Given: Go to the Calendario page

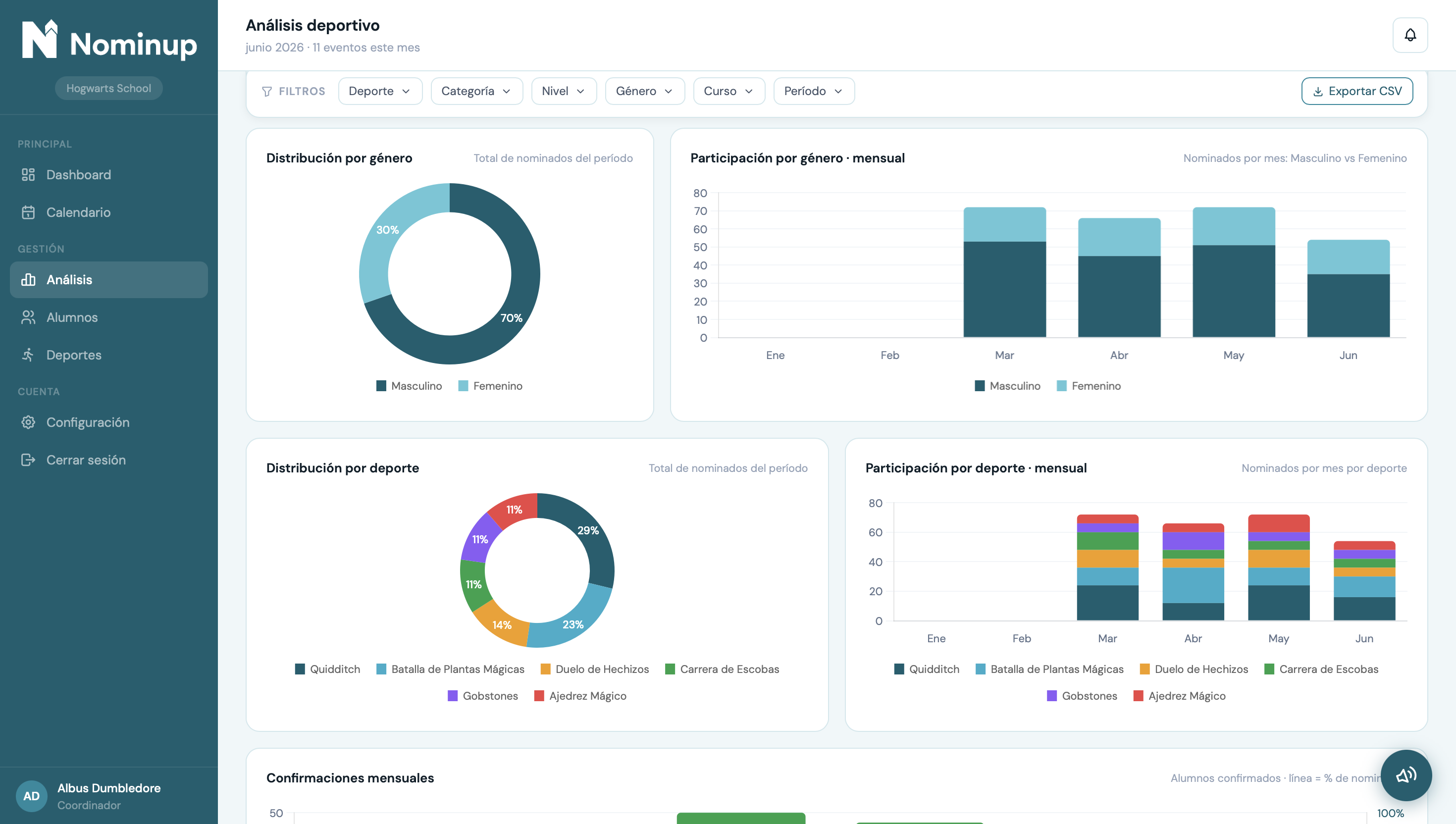Looking at the screenshot, I should coord(108,212).
